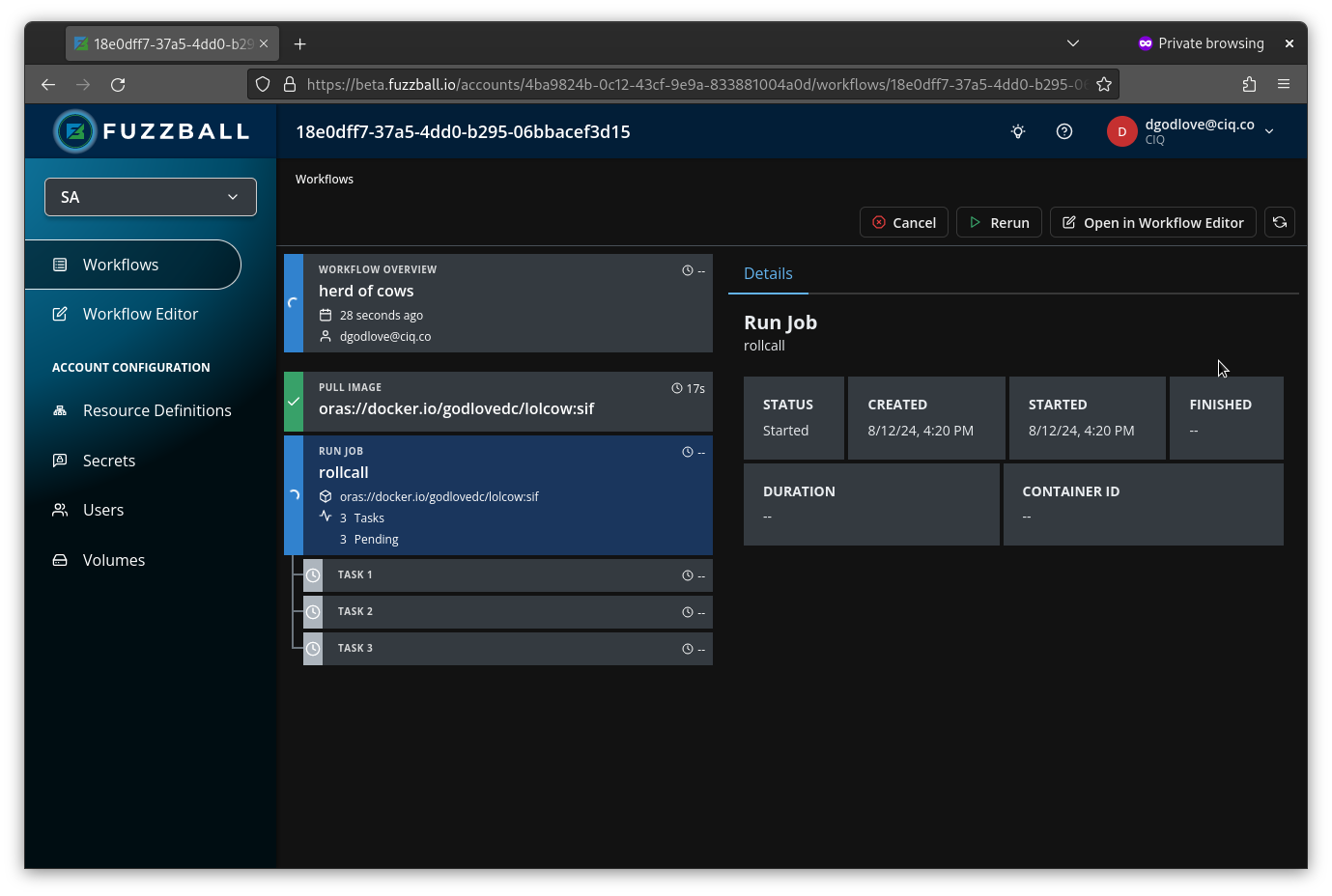
Task: Click the Users people icon
Action: click(60, 510)
